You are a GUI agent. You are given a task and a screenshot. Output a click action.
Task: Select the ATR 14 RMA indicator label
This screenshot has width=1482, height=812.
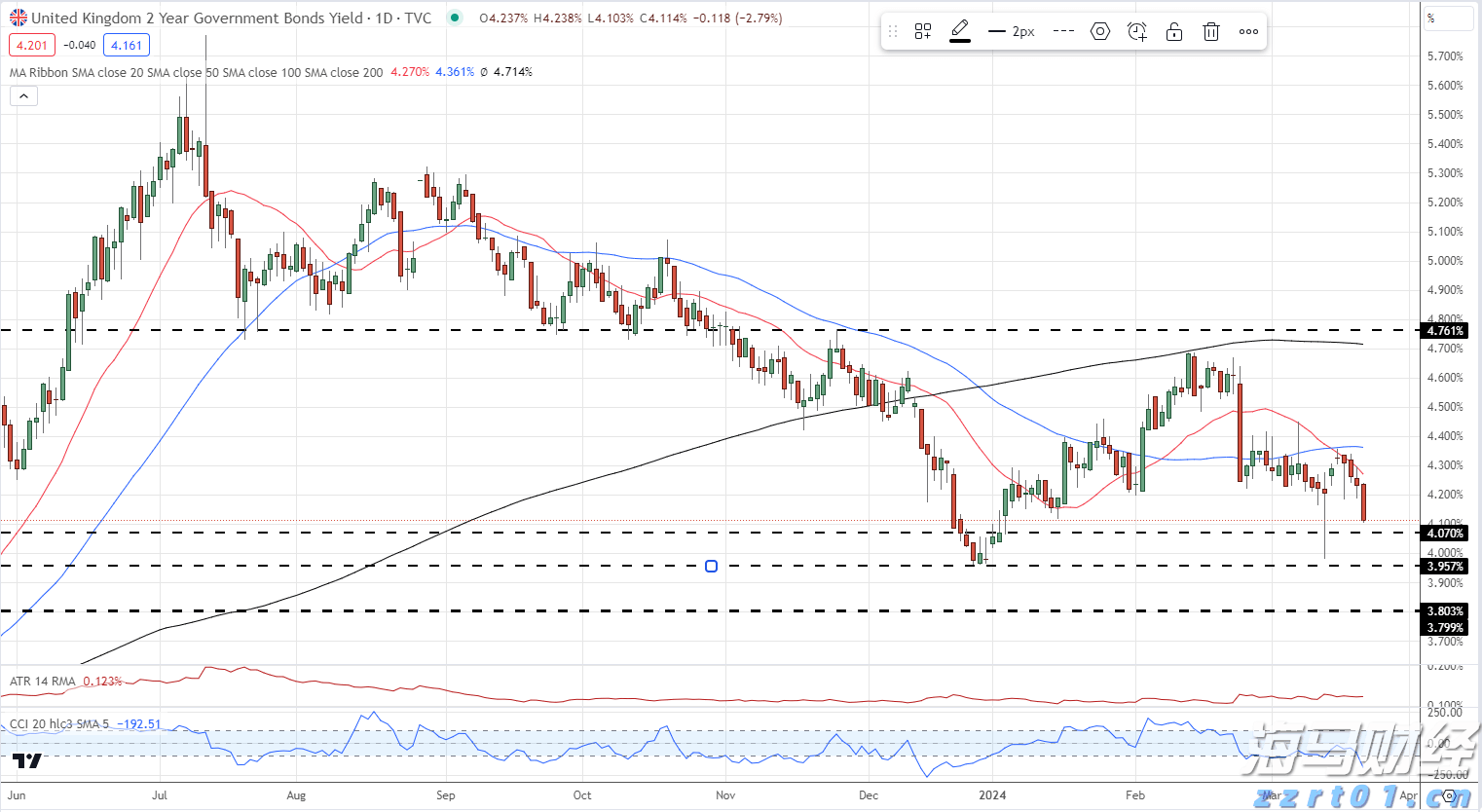(42, 682)
